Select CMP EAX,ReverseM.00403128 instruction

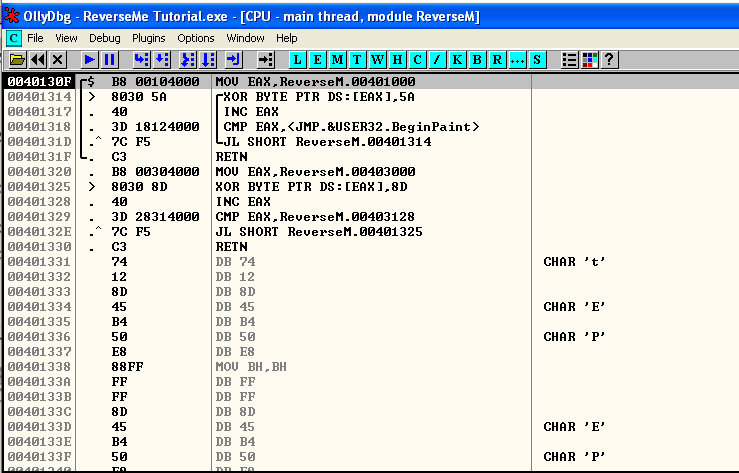tap(315, 217)
